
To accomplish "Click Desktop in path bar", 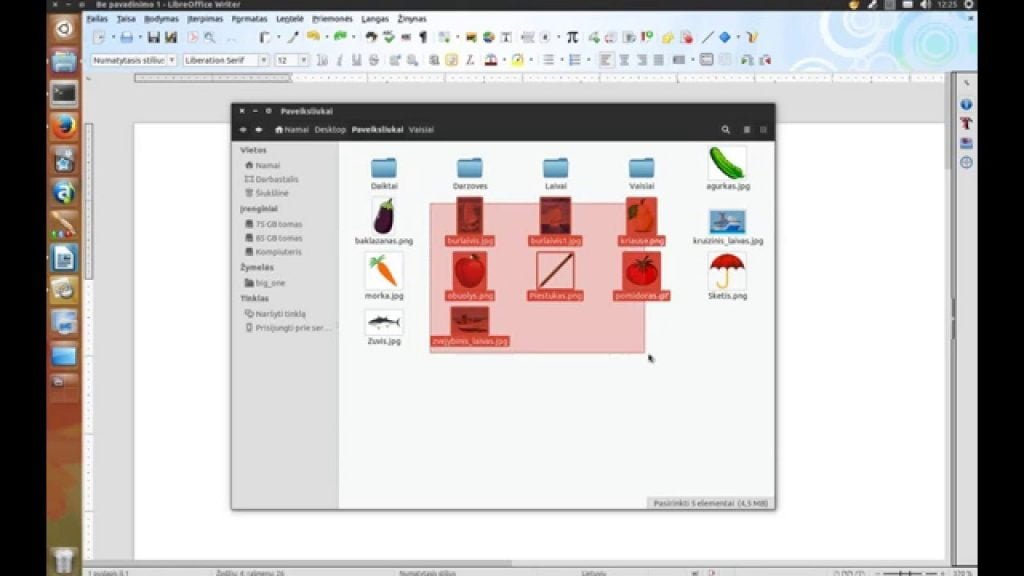I will [330, 129].
